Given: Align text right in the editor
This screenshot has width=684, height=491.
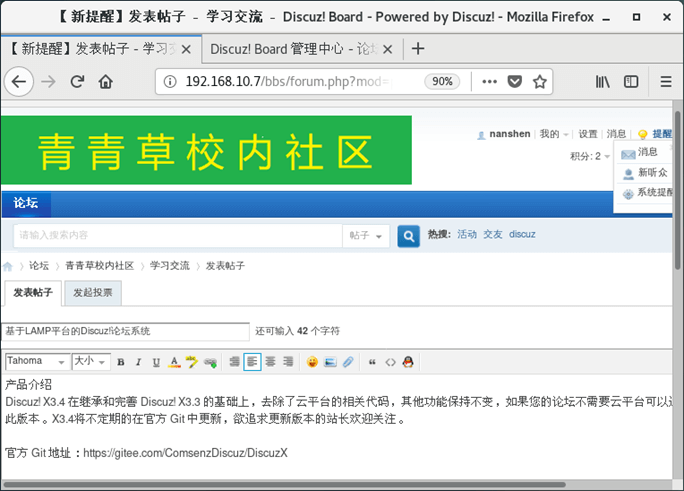Looking at the screenshot, I should 288,361.
